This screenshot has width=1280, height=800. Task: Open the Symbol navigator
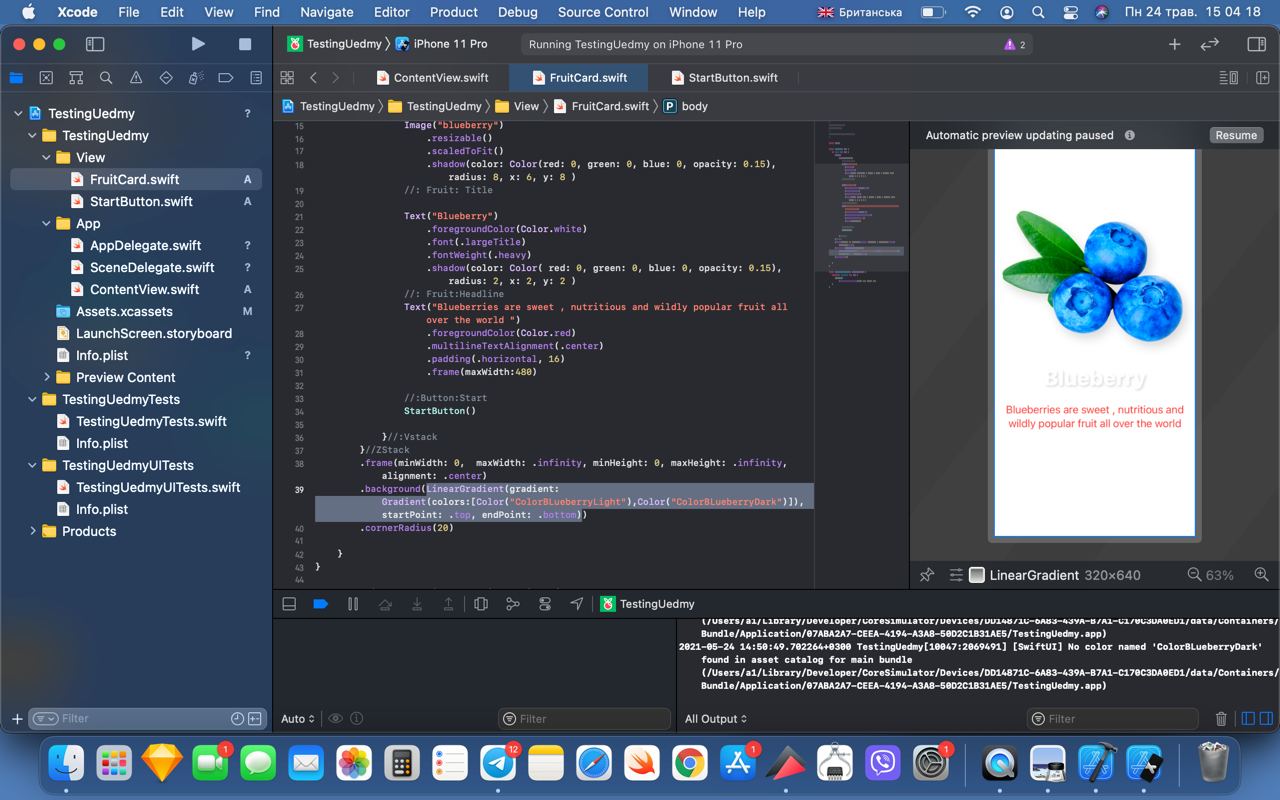[76, 78]
